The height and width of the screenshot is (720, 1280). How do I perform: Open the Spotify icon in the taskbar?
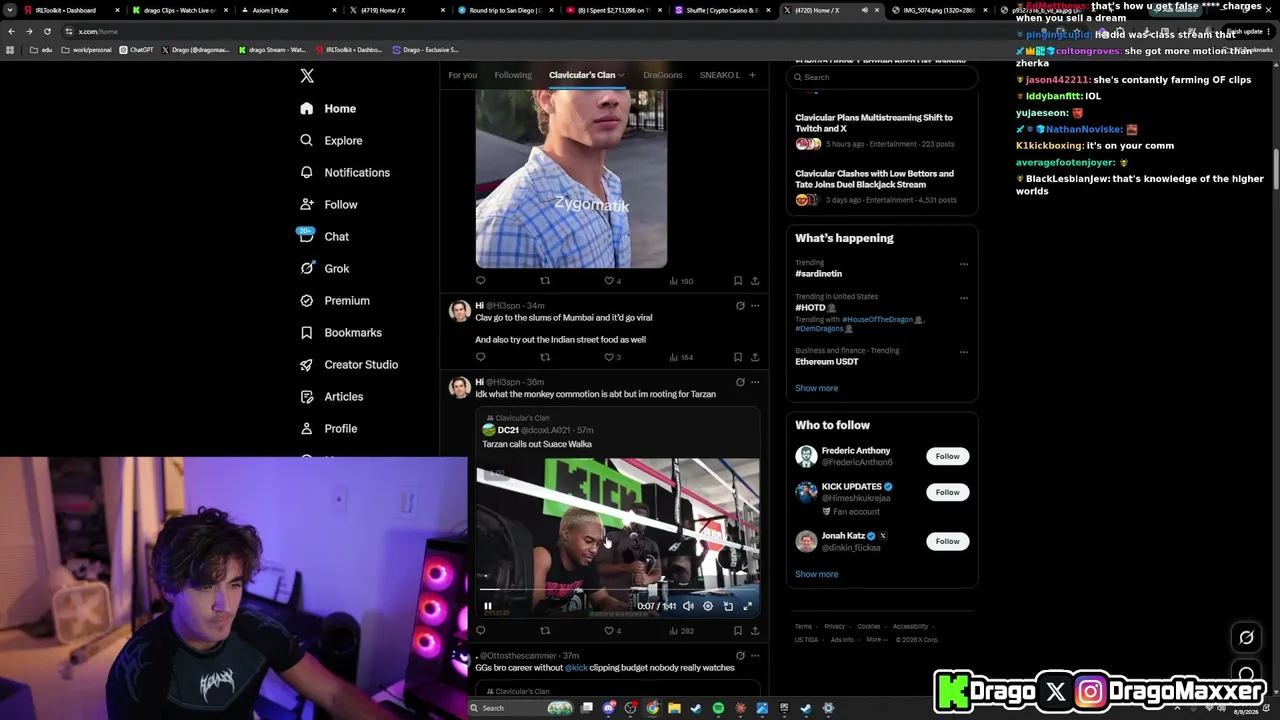coord(718,708)
